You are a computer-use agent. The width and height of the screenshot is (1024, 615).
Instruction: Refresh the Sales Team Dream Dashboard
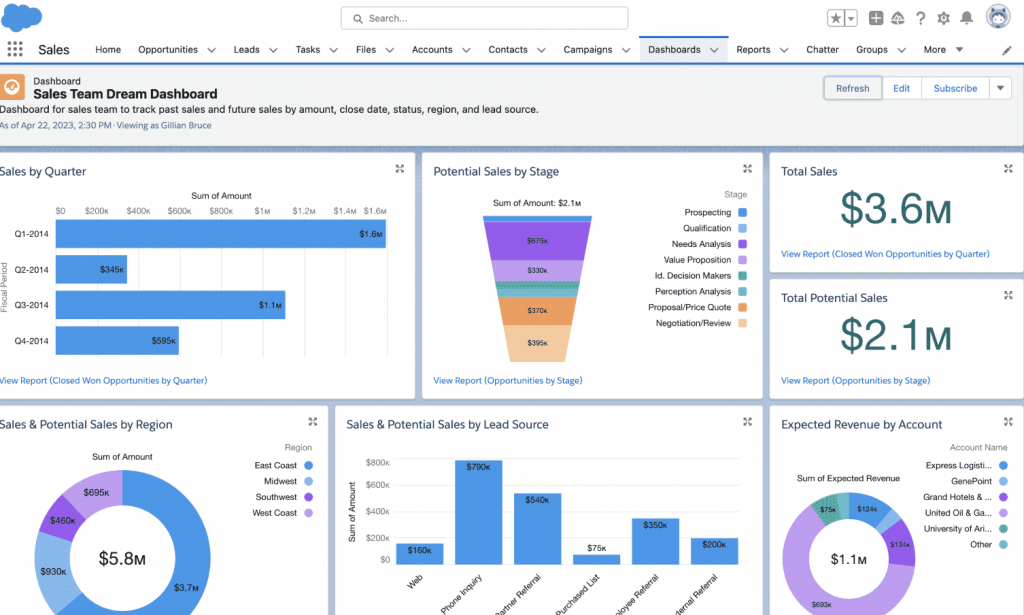pos(852,88)
